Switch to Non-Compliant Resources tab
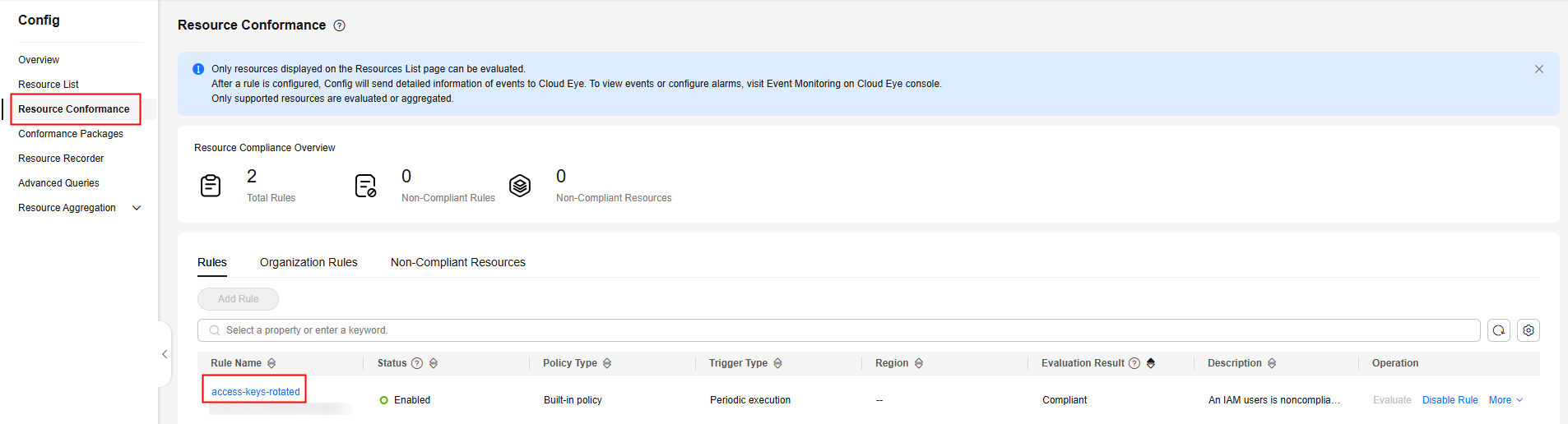 click(x=458, y=262)
